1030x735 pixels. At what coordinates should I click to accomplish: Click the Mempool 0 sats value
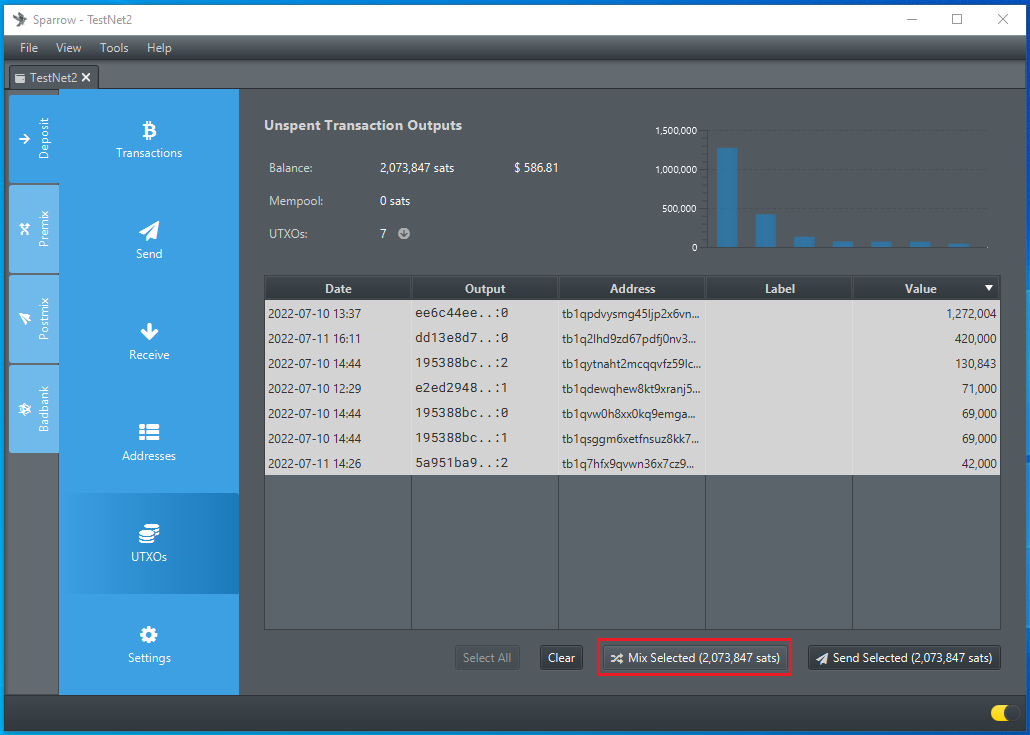(395, 201)
